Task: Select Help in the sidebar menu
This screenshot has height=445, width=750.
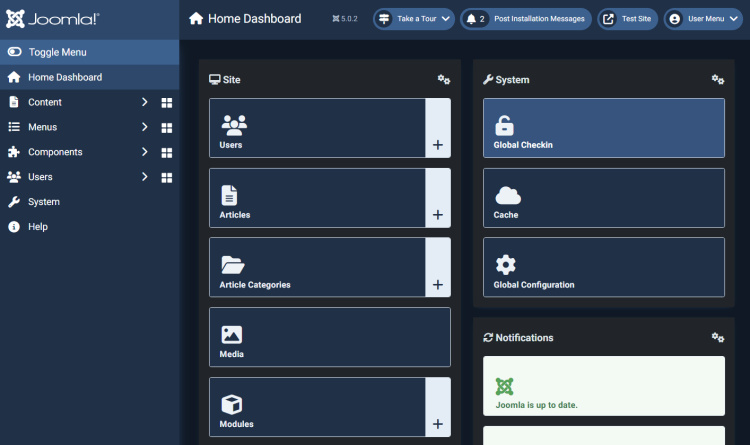Action: 37,227
